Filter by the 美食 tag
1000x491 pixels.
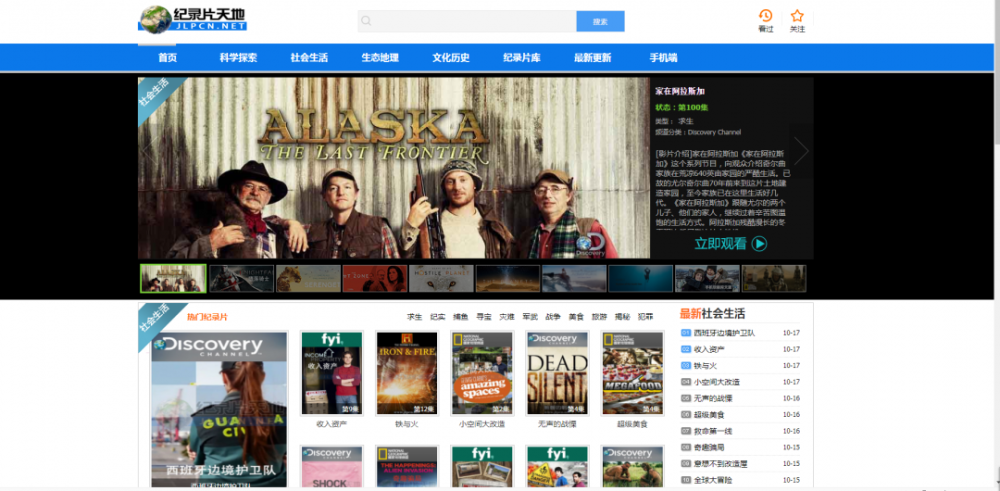576,317
